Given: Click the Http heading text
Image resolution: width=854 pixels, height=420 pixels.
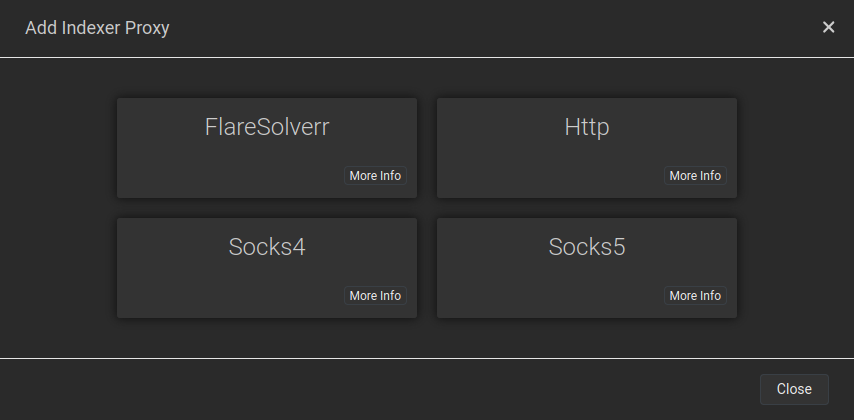Looking at the screenshot, I should [587, 127].
